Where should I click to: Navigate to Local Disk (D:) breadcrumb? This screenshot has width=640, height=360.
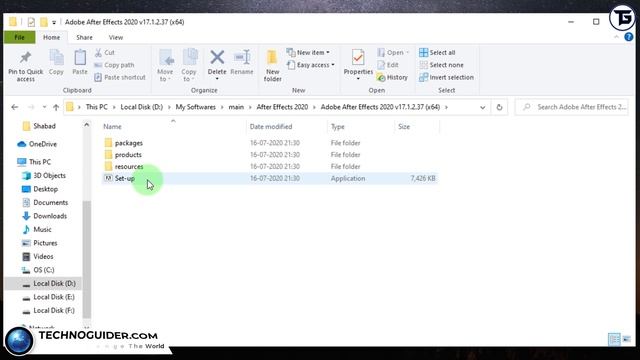[142, 107]
